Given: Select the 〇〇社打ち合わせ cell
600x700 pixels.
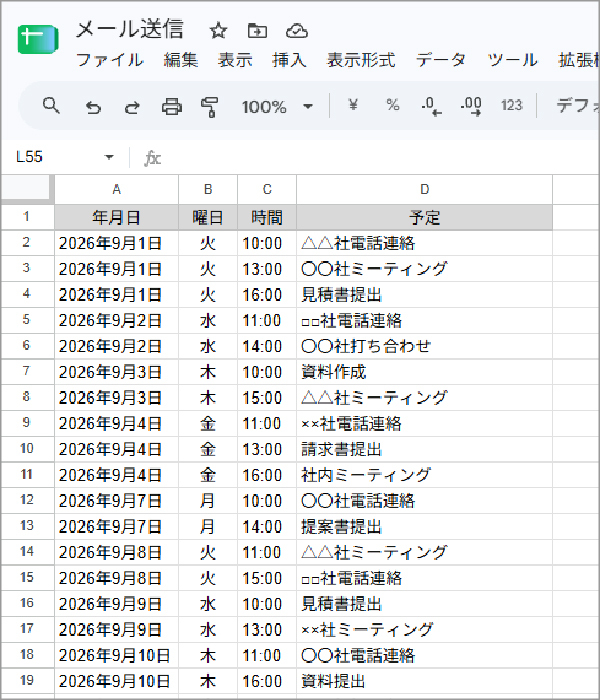Looking at the screenshot, I should [425, 346].
